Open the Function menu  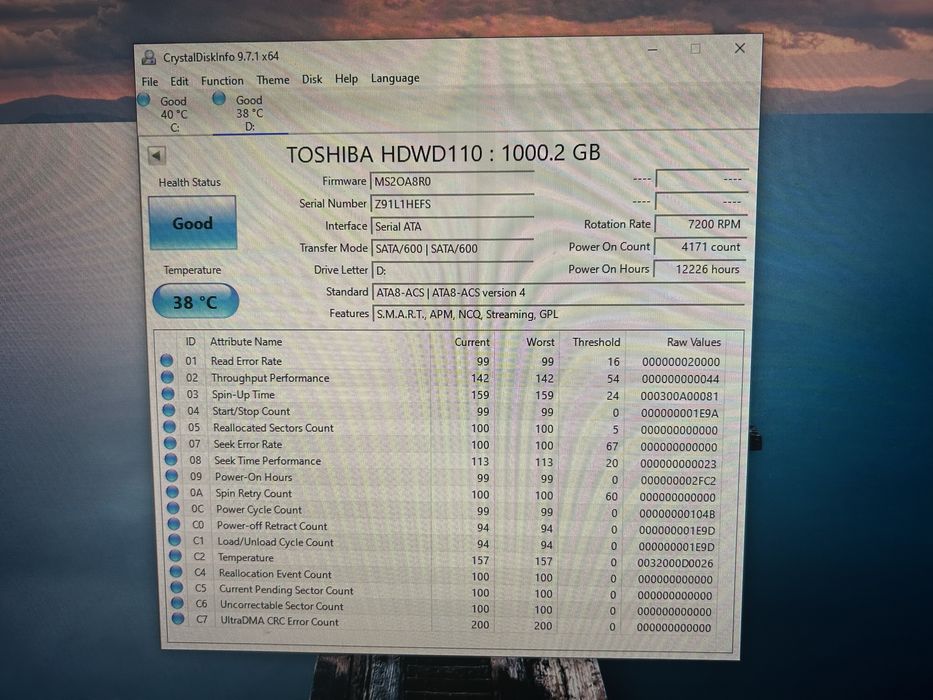pyautogui.click(x=222, y=80)
